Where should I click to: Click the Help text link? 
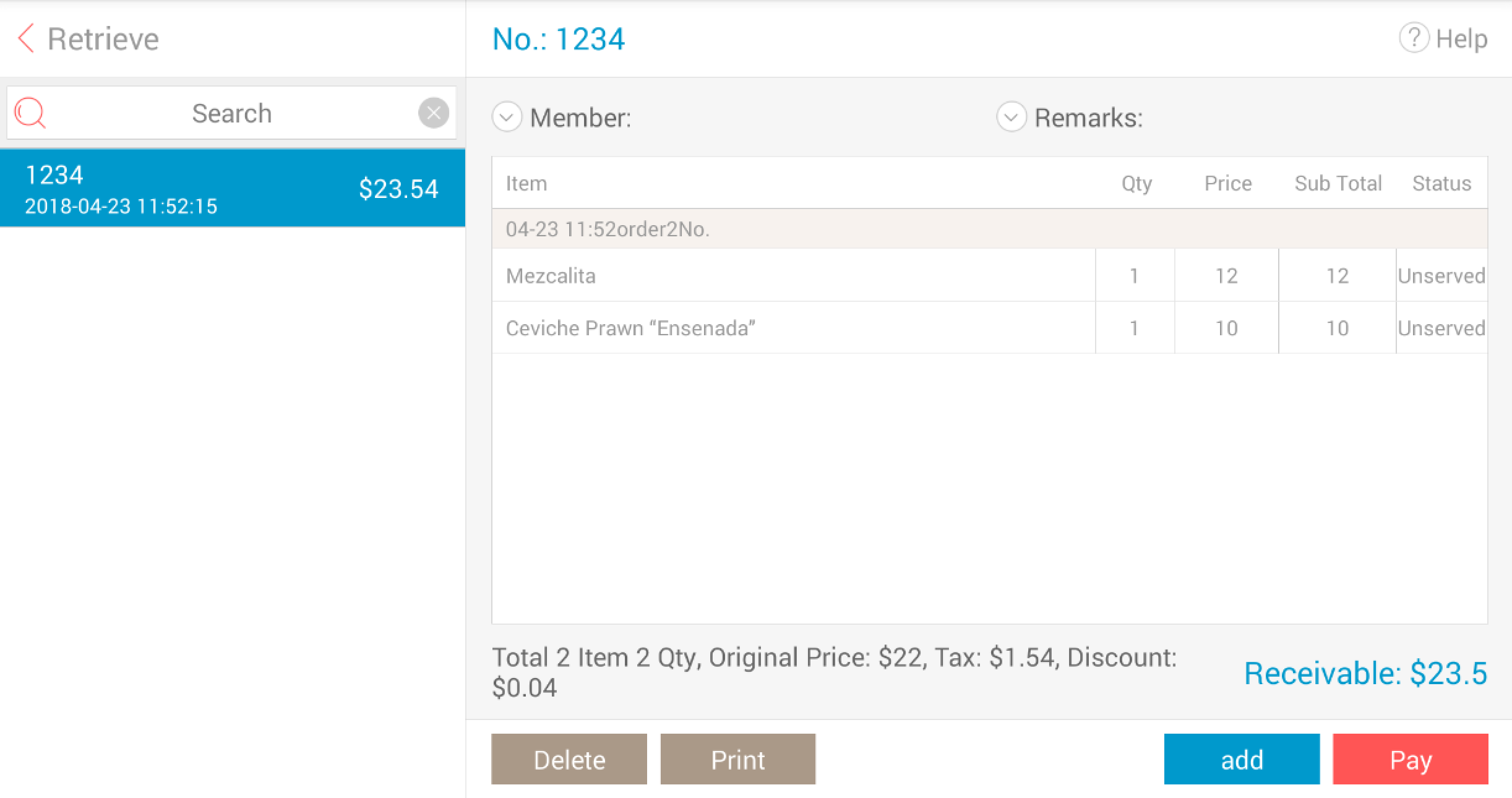[1461, 38]
